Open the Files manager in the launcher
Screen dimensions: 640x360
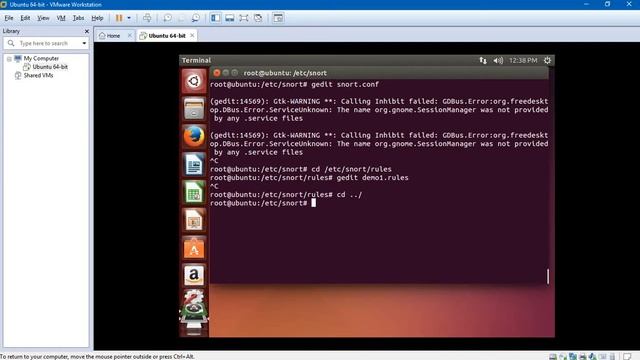194,109
